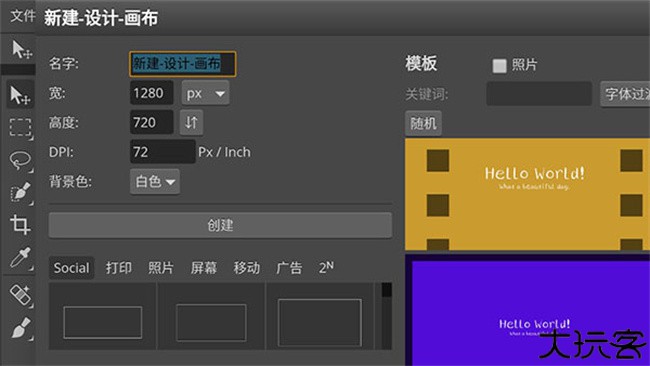This screenshot has width=650, height=366.
Task: Pick the Brush Select tool
Action: (20, 193)
